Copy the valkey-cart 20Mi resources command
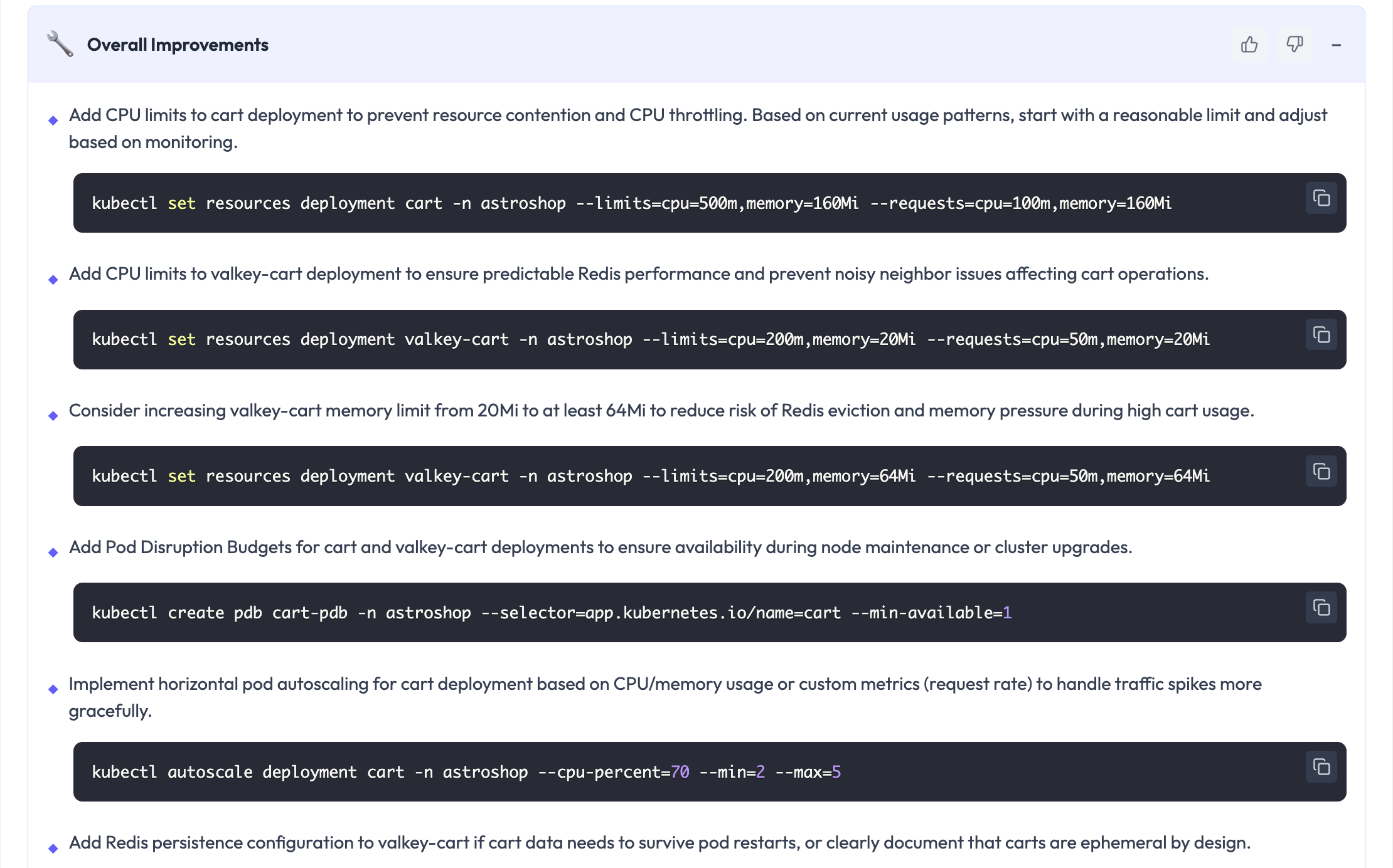1393x868 pixels. 1321,335
